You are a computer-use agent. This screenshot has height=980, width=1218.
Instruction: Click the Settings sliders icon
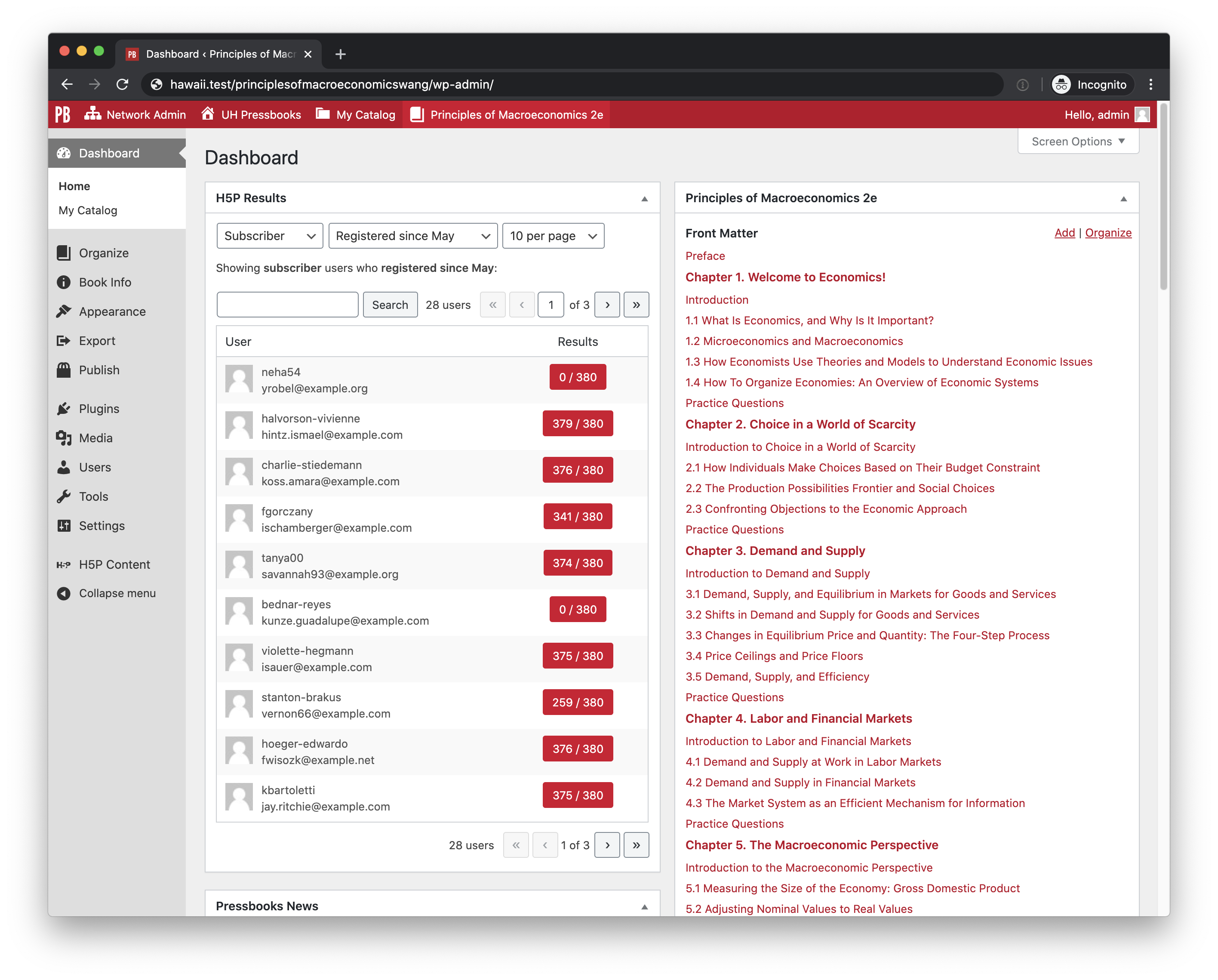pyautogui.click(x=64, y=526)
